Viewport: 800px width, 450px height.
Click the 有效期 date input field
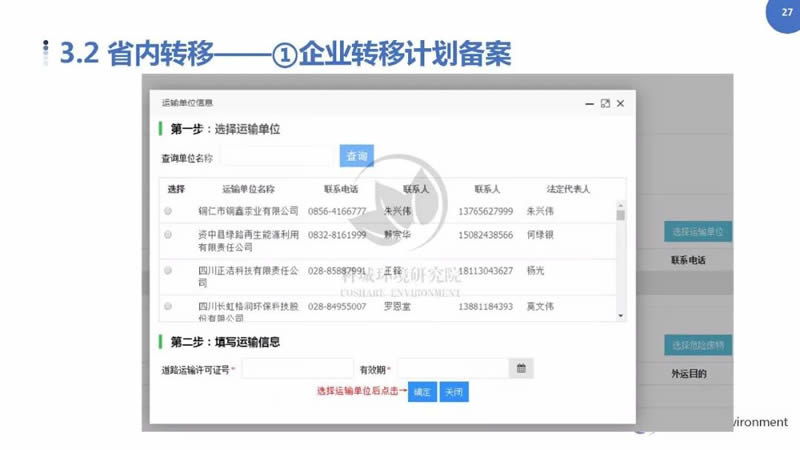[453, 369]
